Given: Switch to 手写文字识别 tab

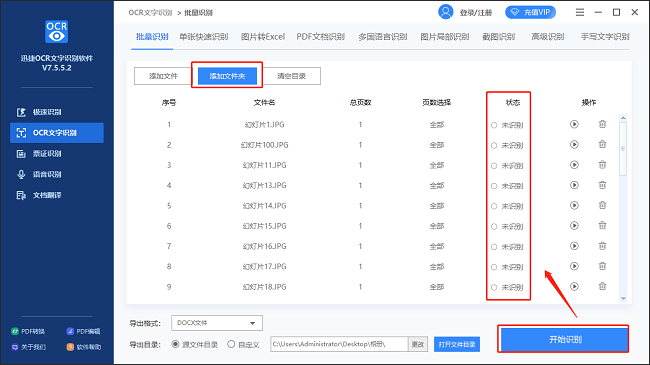Looking at the screenshot, I should pos(605,37).
